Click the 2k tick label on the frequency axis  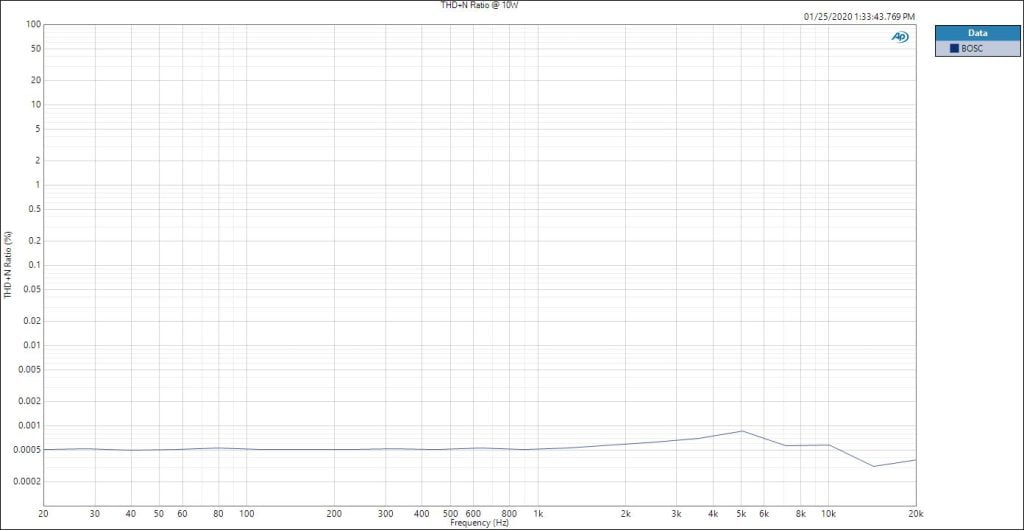[626, 513]
